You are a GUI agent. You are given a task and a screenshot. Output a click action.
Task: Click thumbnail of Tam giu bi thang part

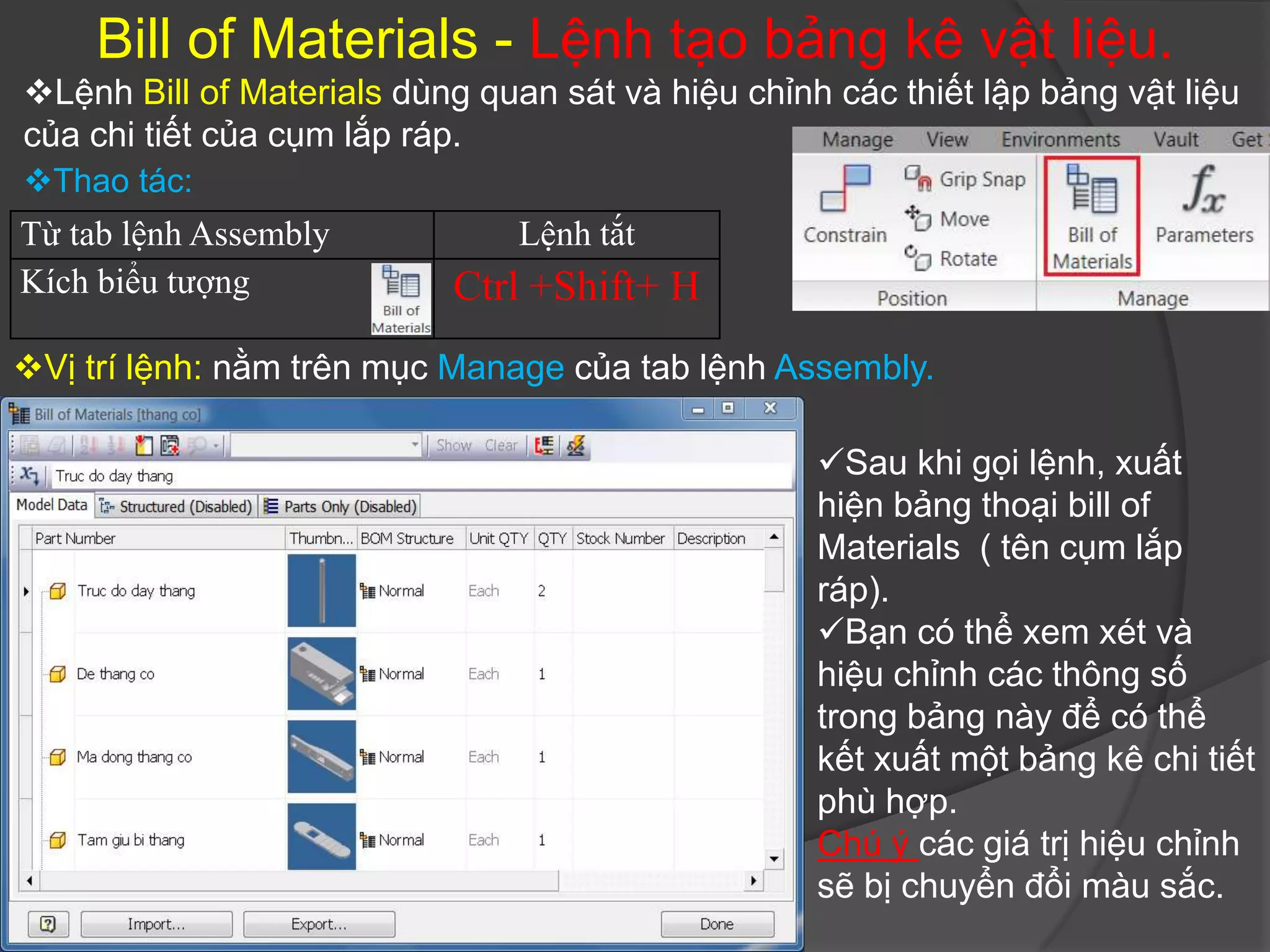tap(322, 837)
